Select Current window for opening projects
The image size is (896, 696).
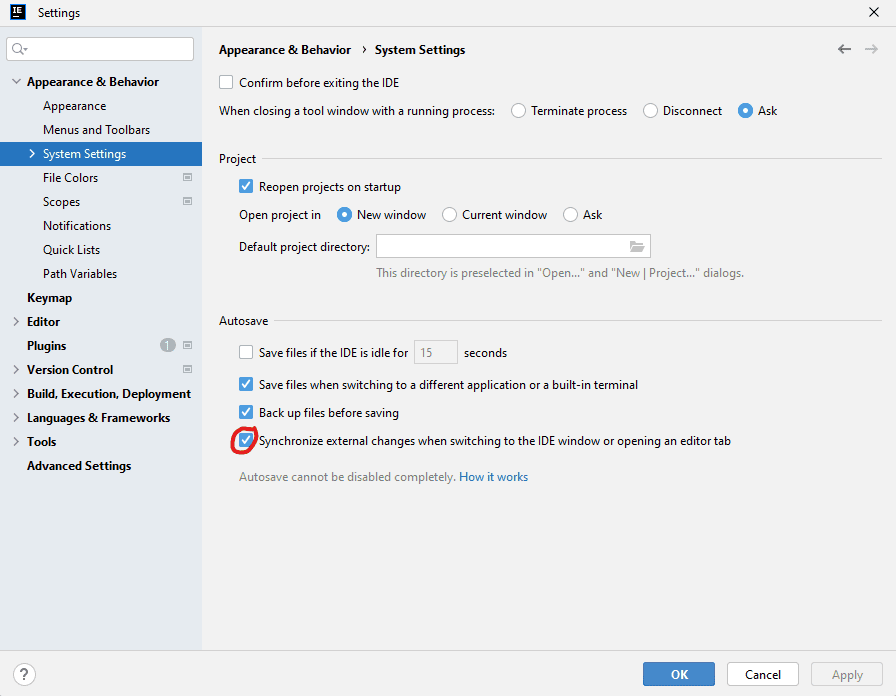[x=449, y=214]
